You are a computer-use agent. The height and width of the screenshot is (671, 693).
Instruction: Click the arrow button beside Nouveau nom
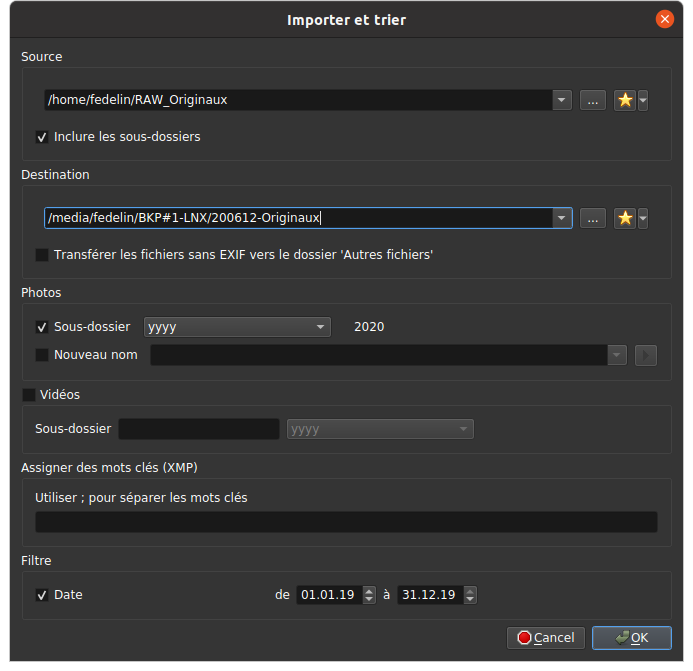(x=645, y=355)
